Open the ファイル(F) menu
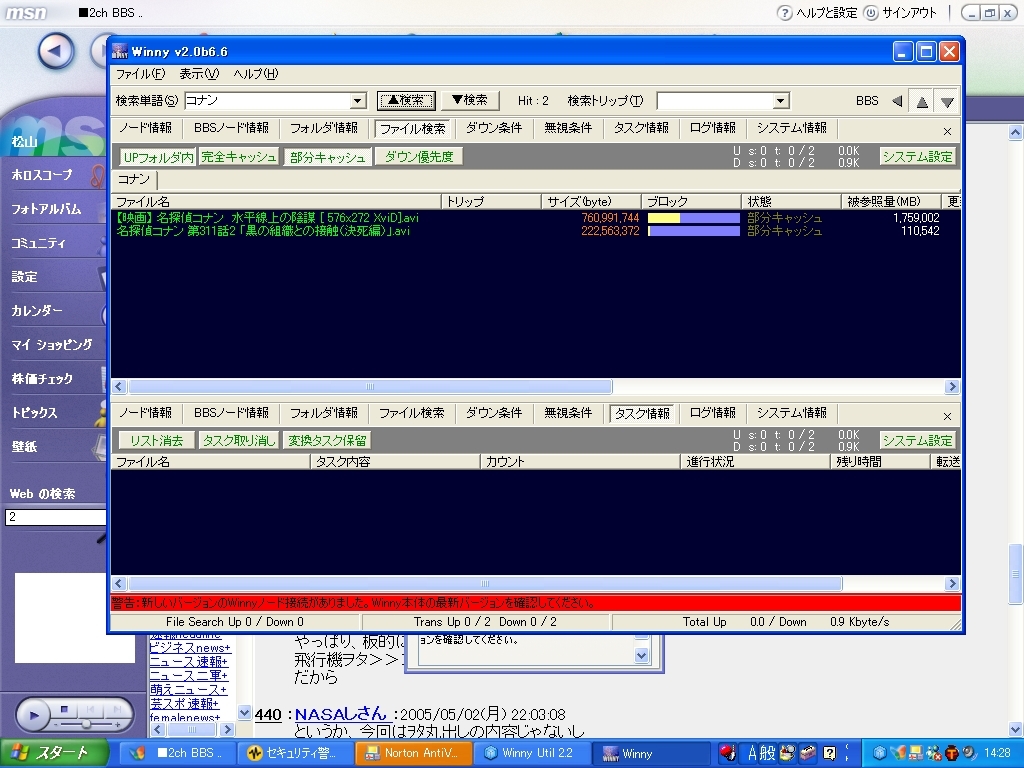Image resolution: width=1024 pixels, height=768 pixels. pyautogui.click(x=140, y=74)
